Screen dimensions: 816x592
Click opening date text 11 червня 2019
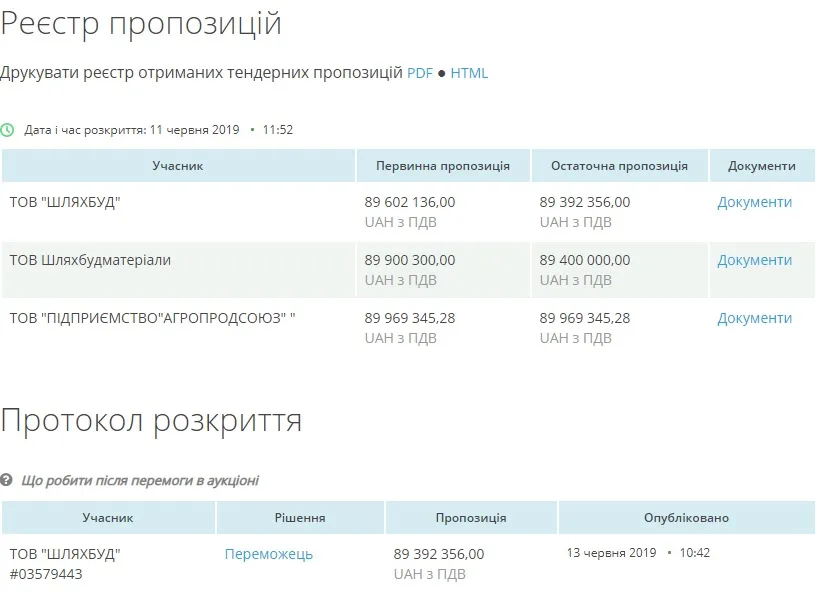click(195, 130)
